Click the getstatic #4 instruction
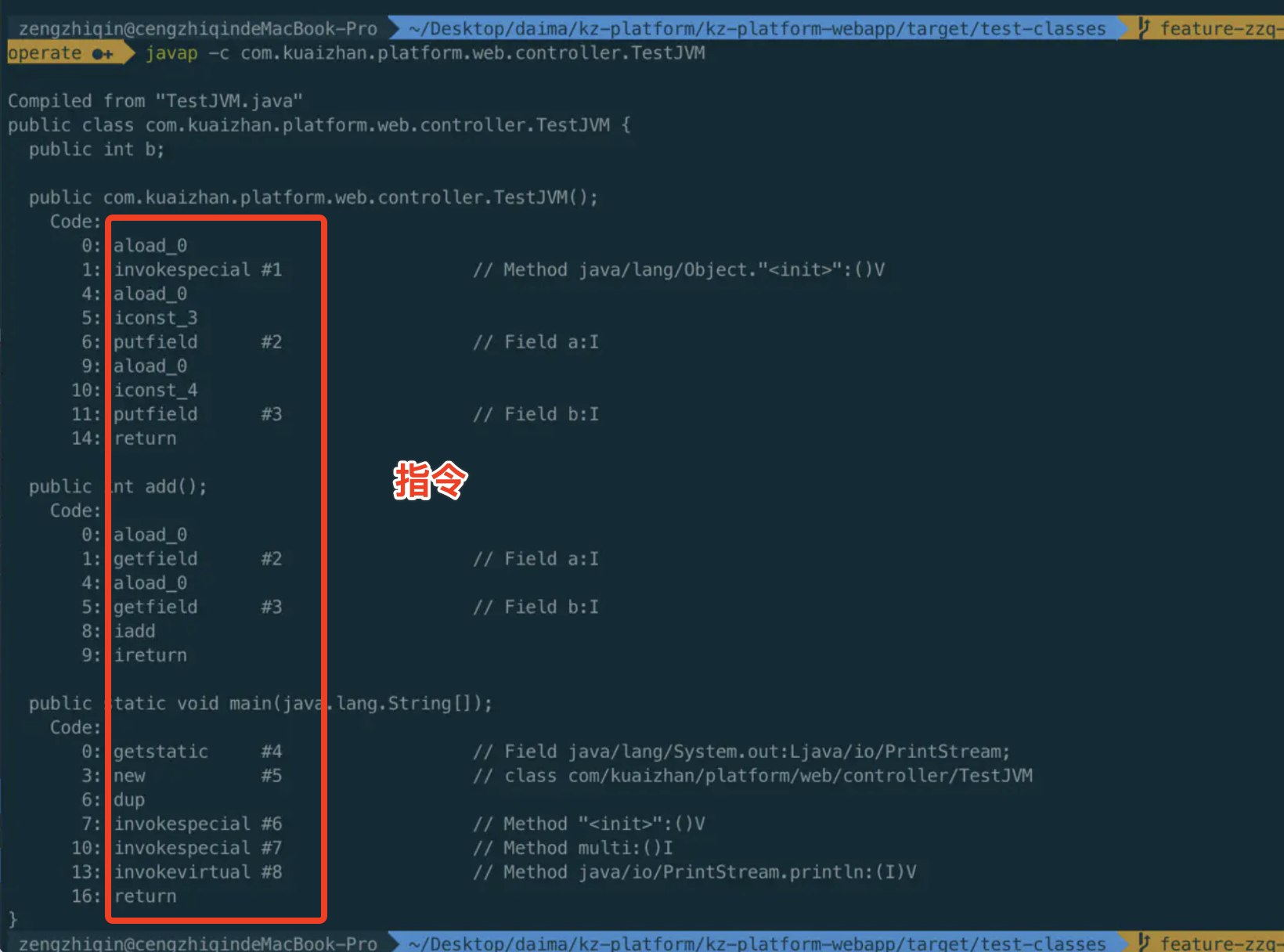Image resolution: width=1284 pixels, height=952 pixels. 198,752
